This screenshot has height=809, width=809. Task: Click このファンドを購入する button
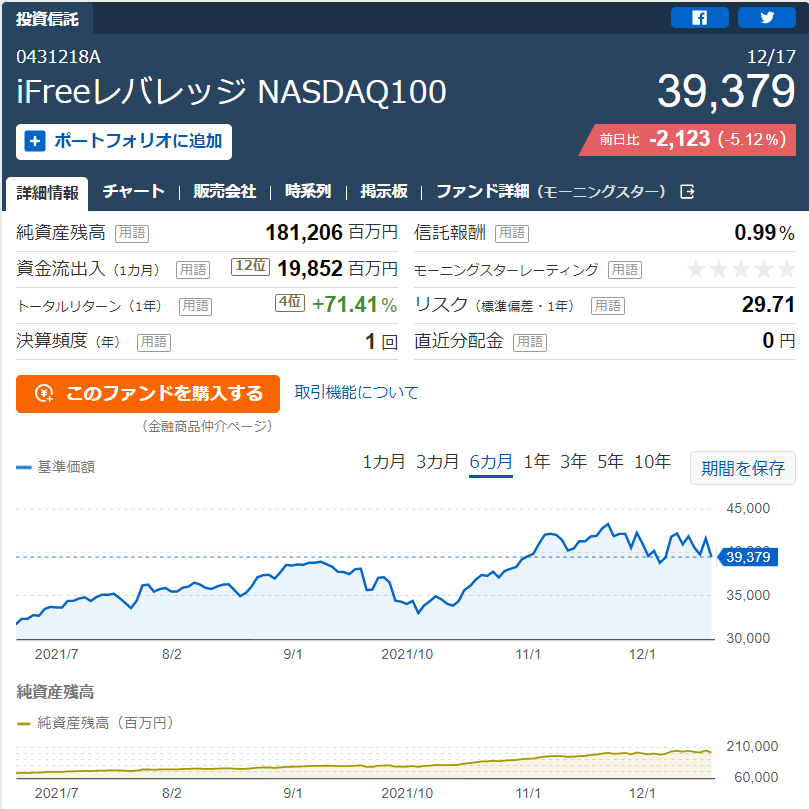(148, 394)
